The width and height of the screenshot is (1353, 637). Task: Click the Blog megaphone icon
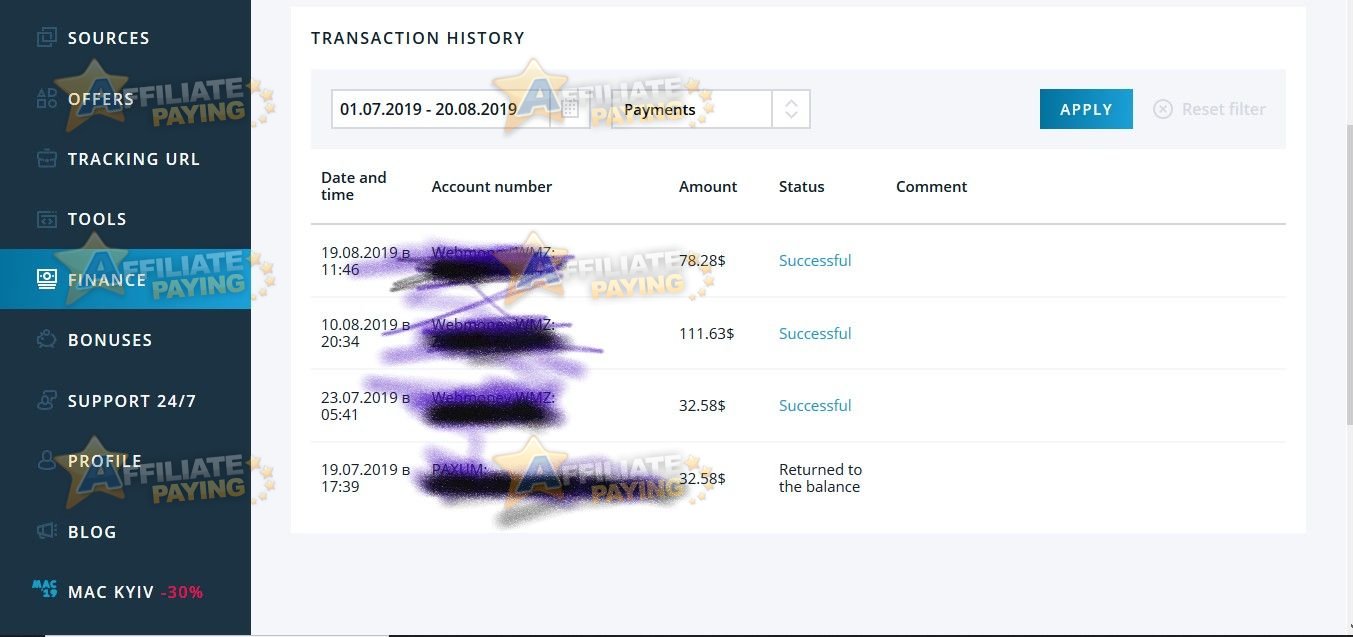click(x=47, y=531)
